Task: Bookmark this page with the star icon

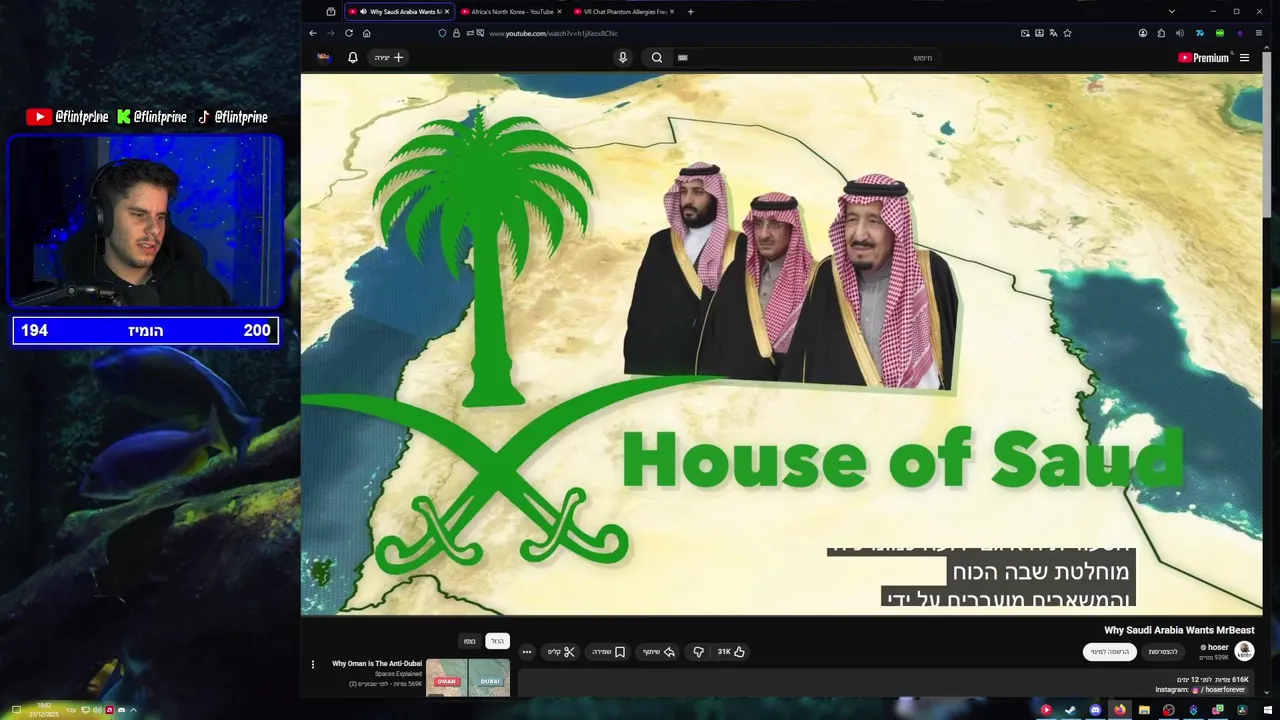Action: 1067,33
